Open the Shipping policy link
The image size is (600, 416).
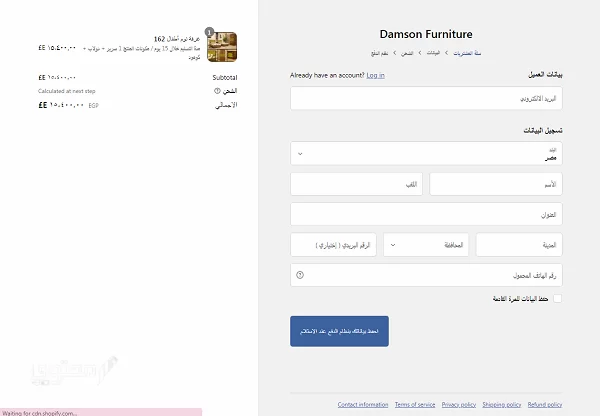pos(502,405)
